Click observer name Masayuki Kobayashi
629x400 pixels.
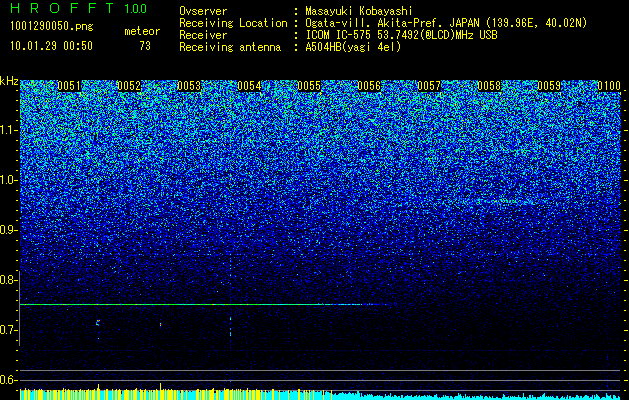[x=359, y=11]
